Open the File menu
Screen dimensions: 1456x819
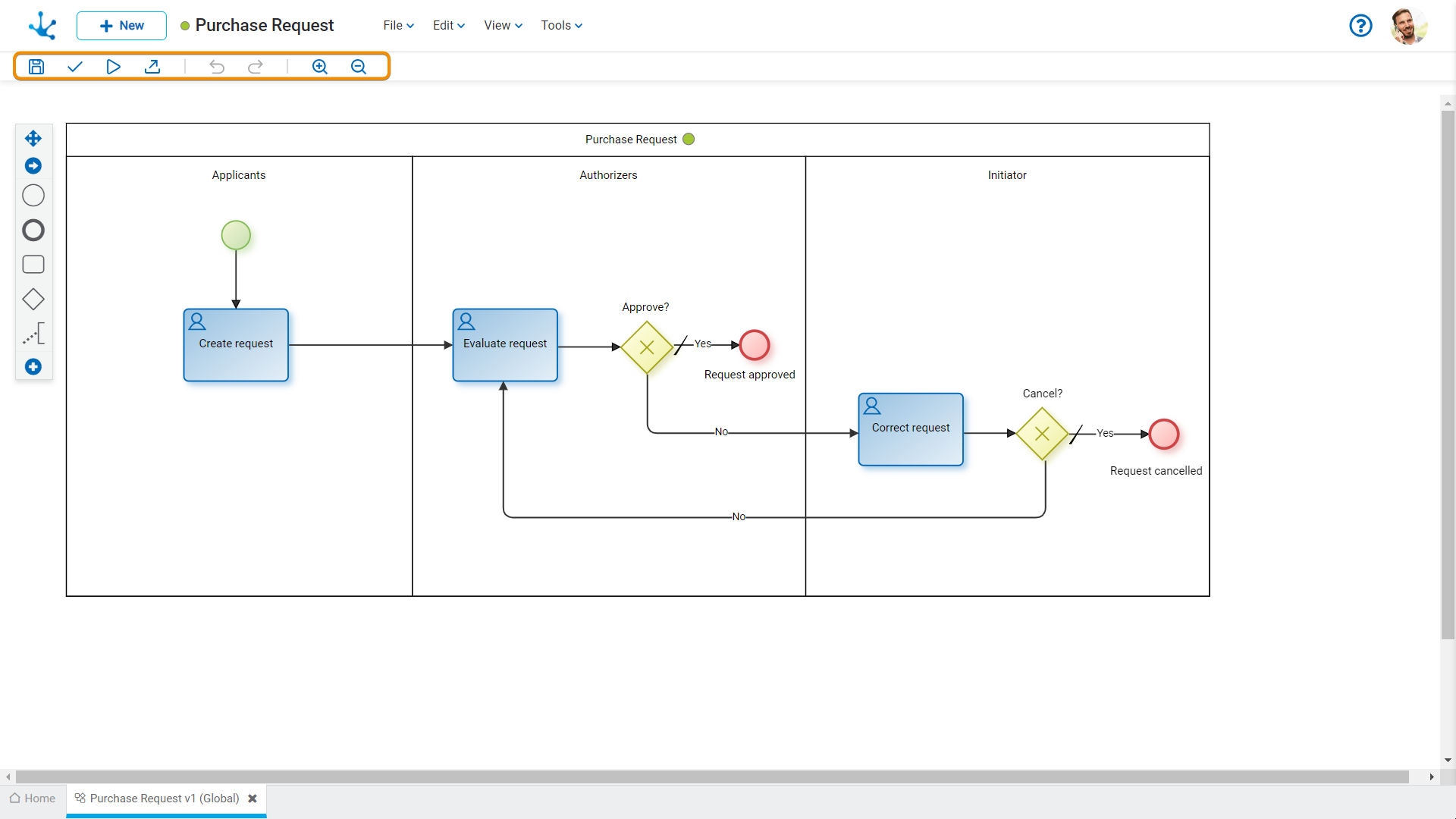[397, 25]
